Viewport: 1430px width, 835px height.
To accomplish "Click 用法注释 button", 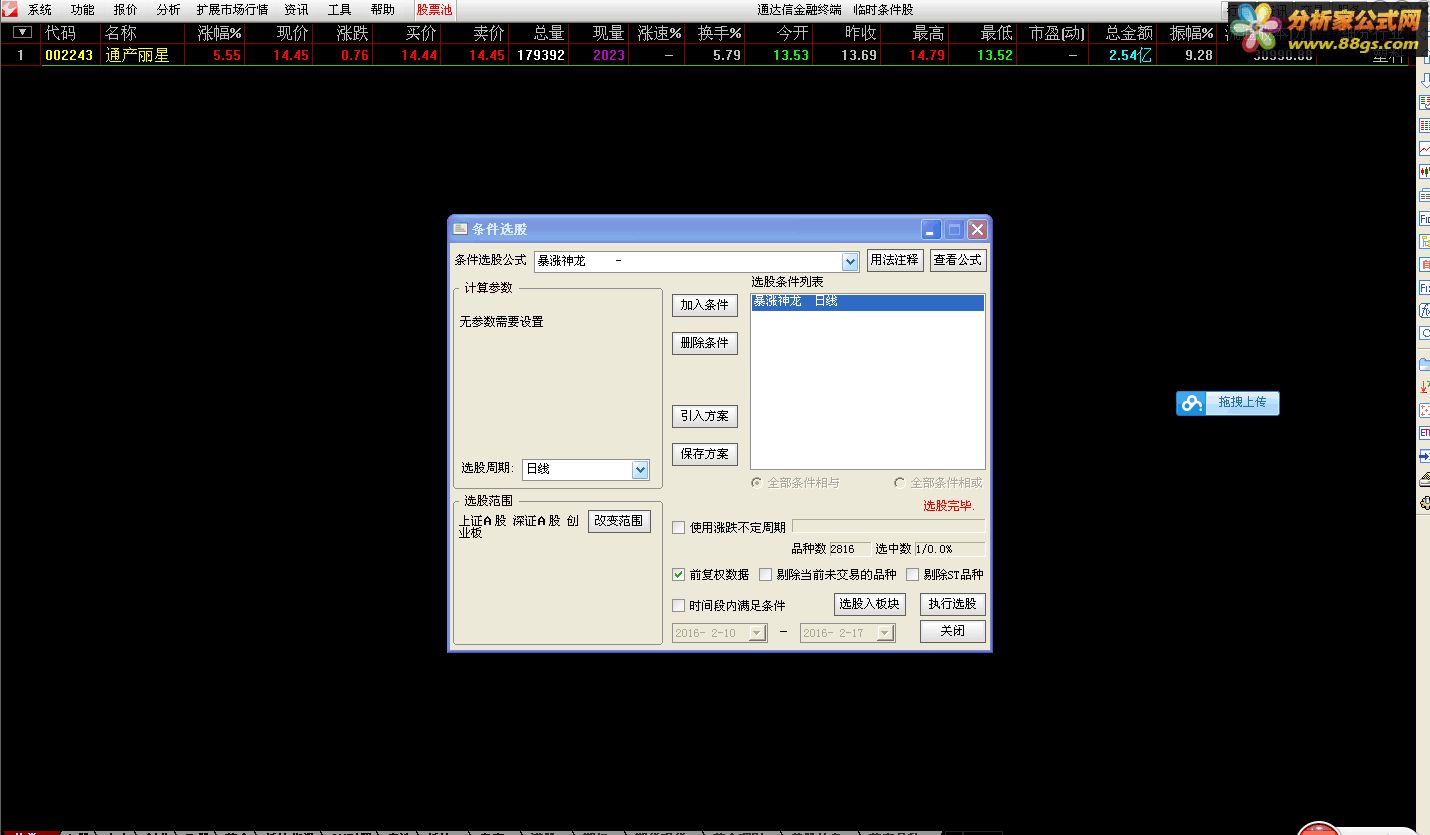I will point(895,260).
